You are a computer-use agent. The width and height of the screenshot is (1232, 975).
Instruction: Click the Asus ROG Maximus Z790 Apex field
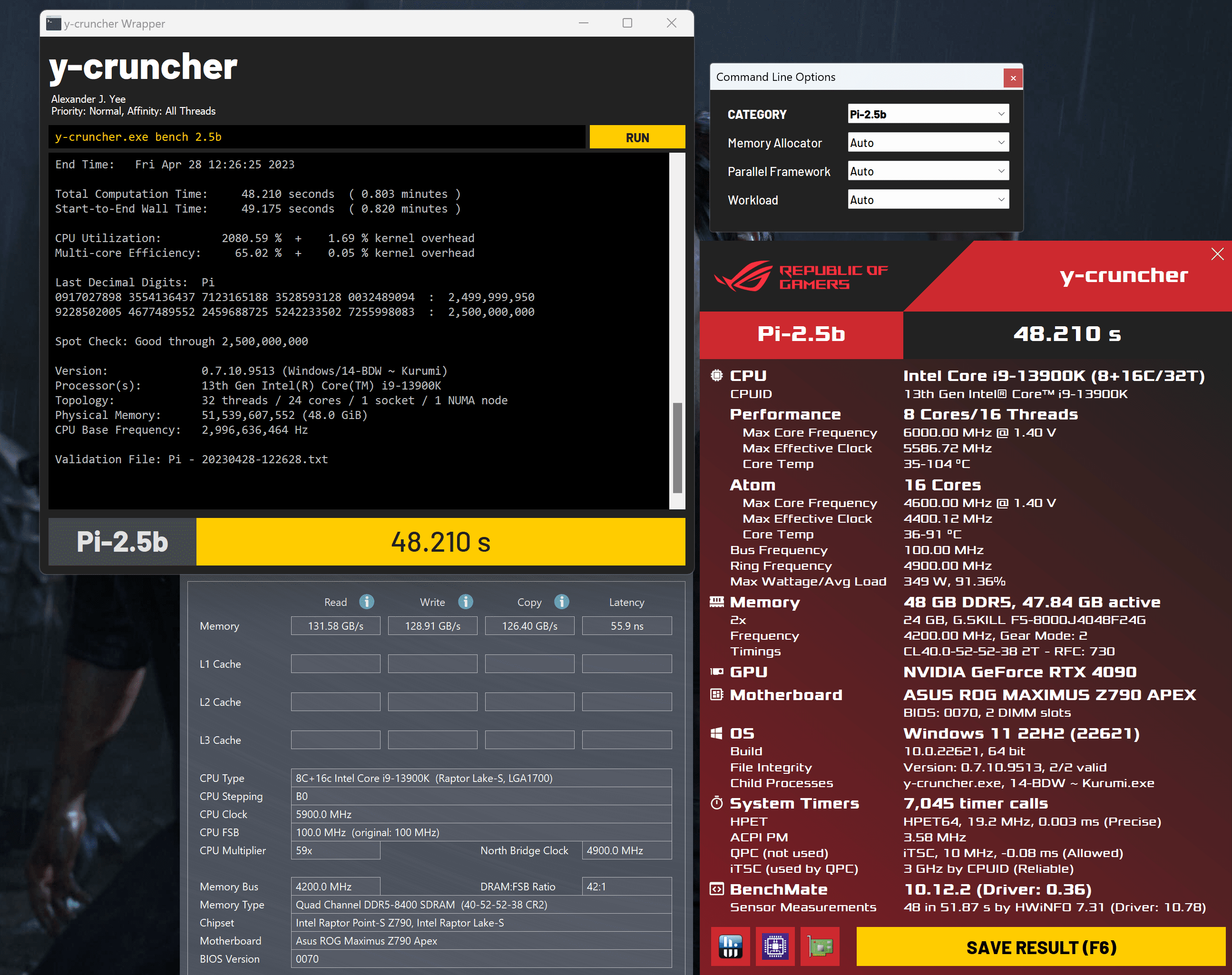tap(481, 941)
